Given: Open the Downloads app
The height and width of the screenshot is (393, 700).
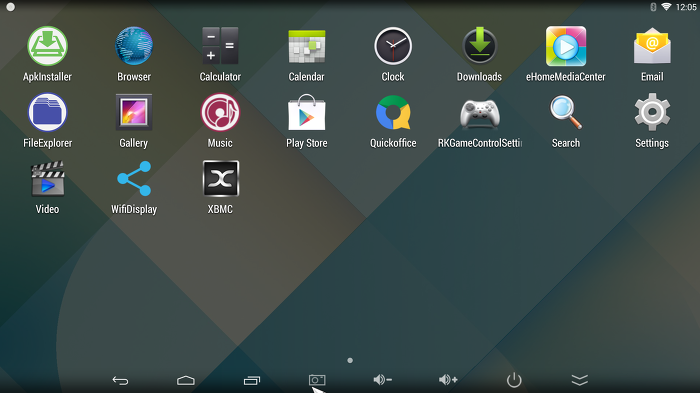Looking at the screenshot, I should pyautogui.click(x=479, y=45).
